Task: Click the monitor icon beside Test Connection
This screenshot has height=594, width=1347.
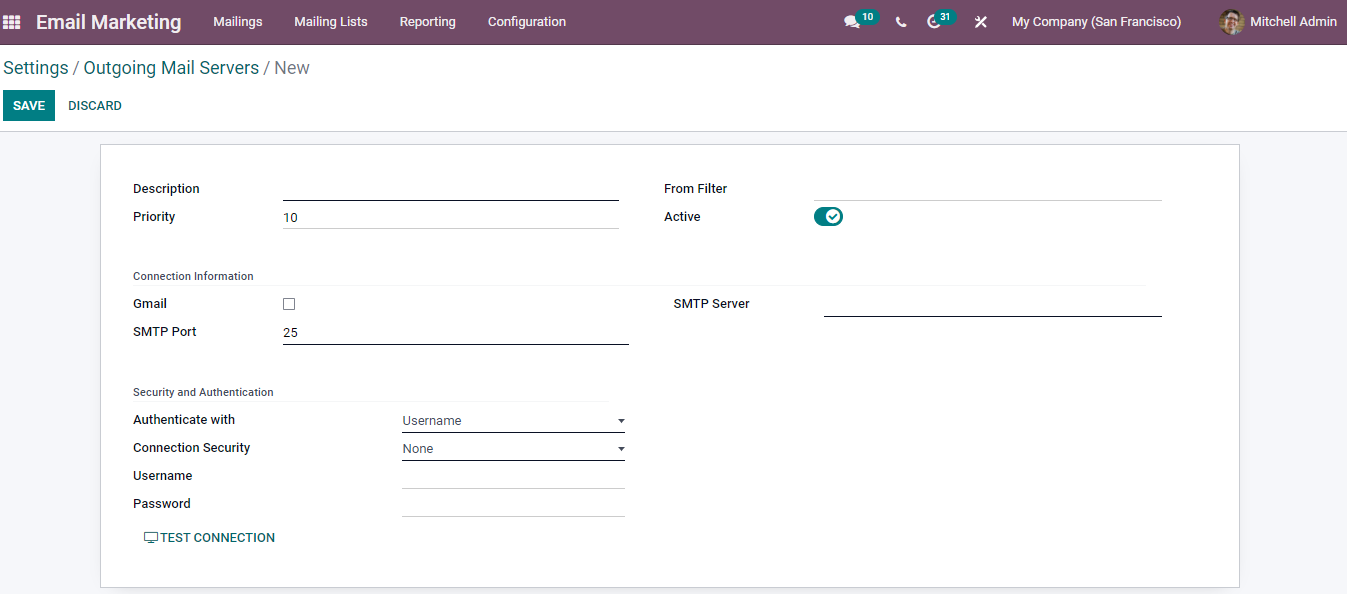Action: (151, 538)
